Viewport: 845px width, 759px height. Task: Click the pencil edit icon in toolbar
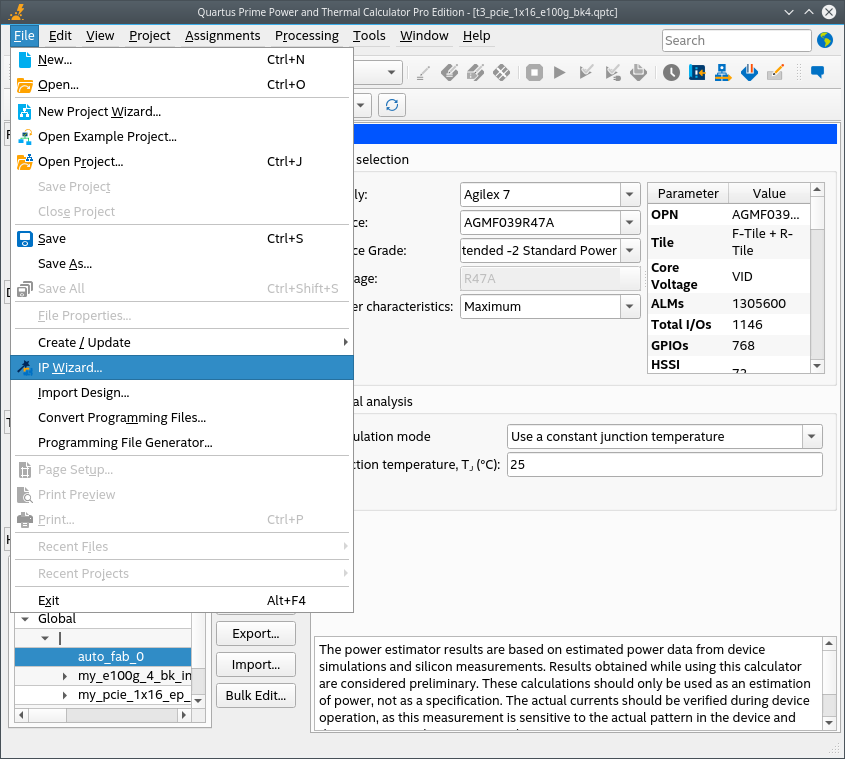[x=775, y=73]
